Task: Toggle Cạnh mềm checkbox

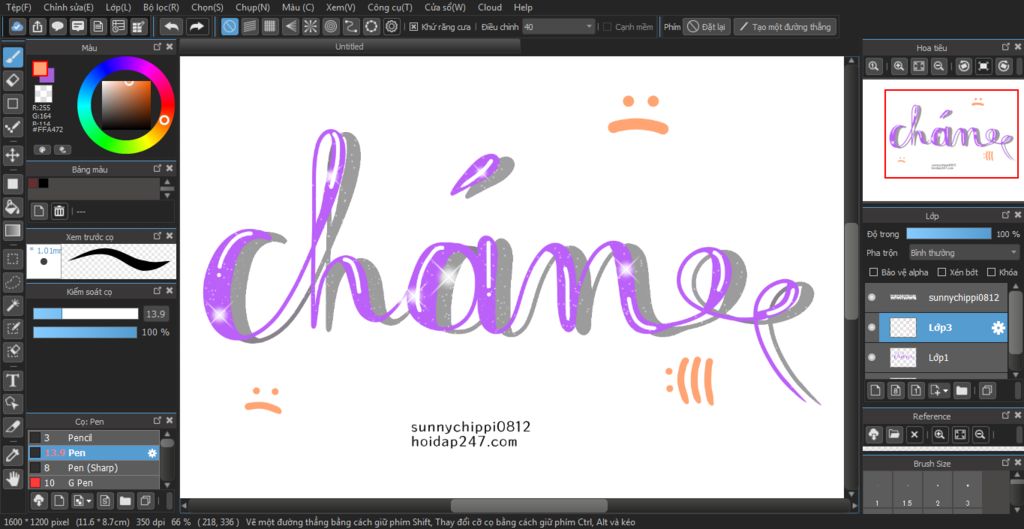Action: tap(607, 27)
